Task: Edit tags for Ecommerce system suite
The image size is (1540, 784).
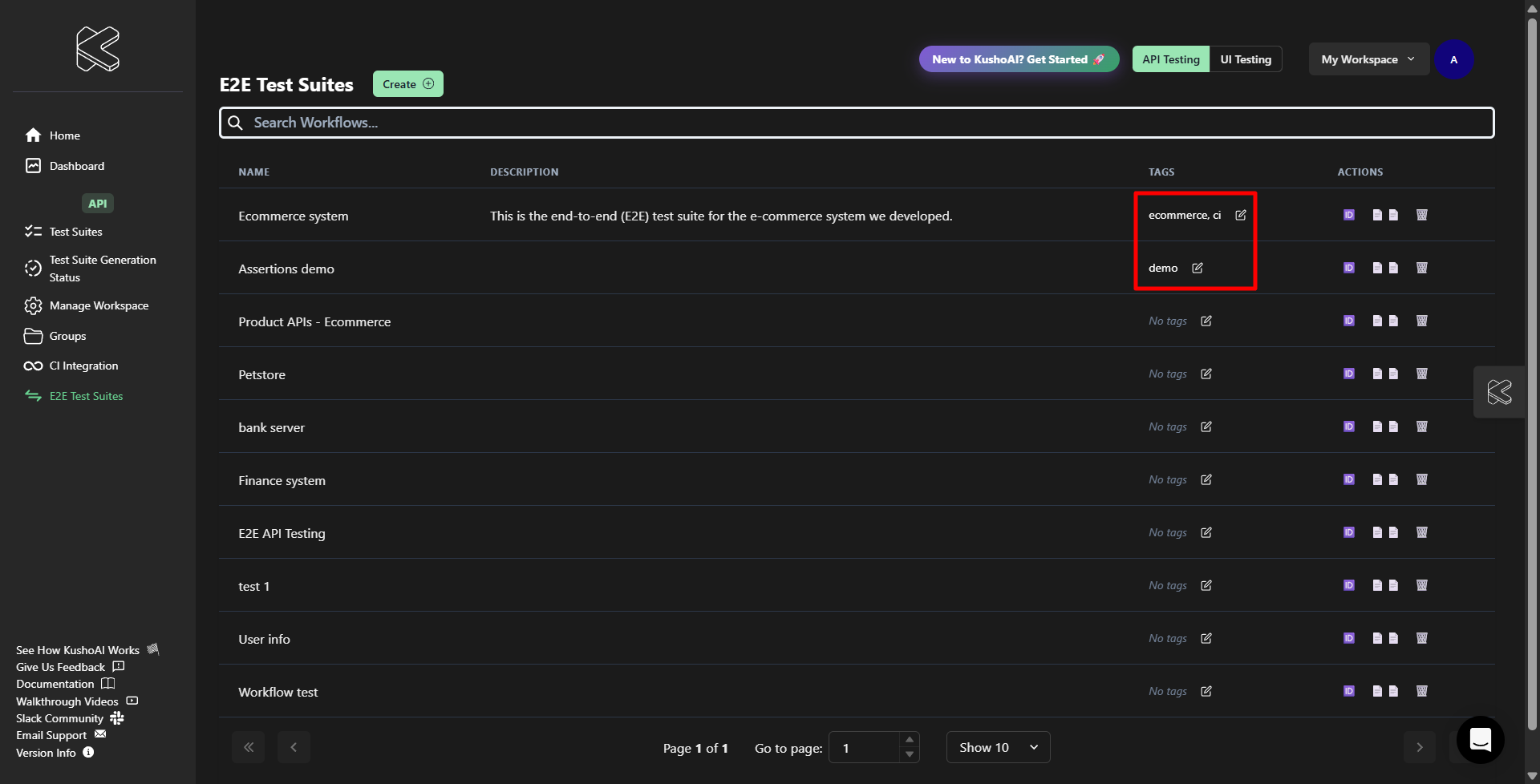Action: (1240, 215)
